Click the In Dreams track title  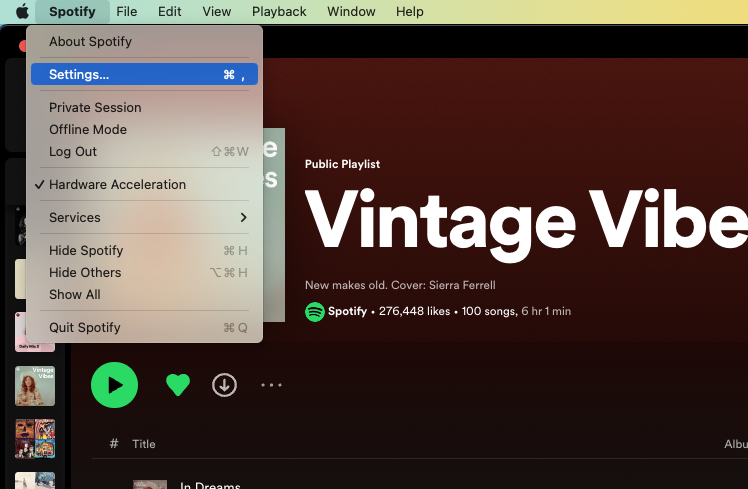pos(210,485)
